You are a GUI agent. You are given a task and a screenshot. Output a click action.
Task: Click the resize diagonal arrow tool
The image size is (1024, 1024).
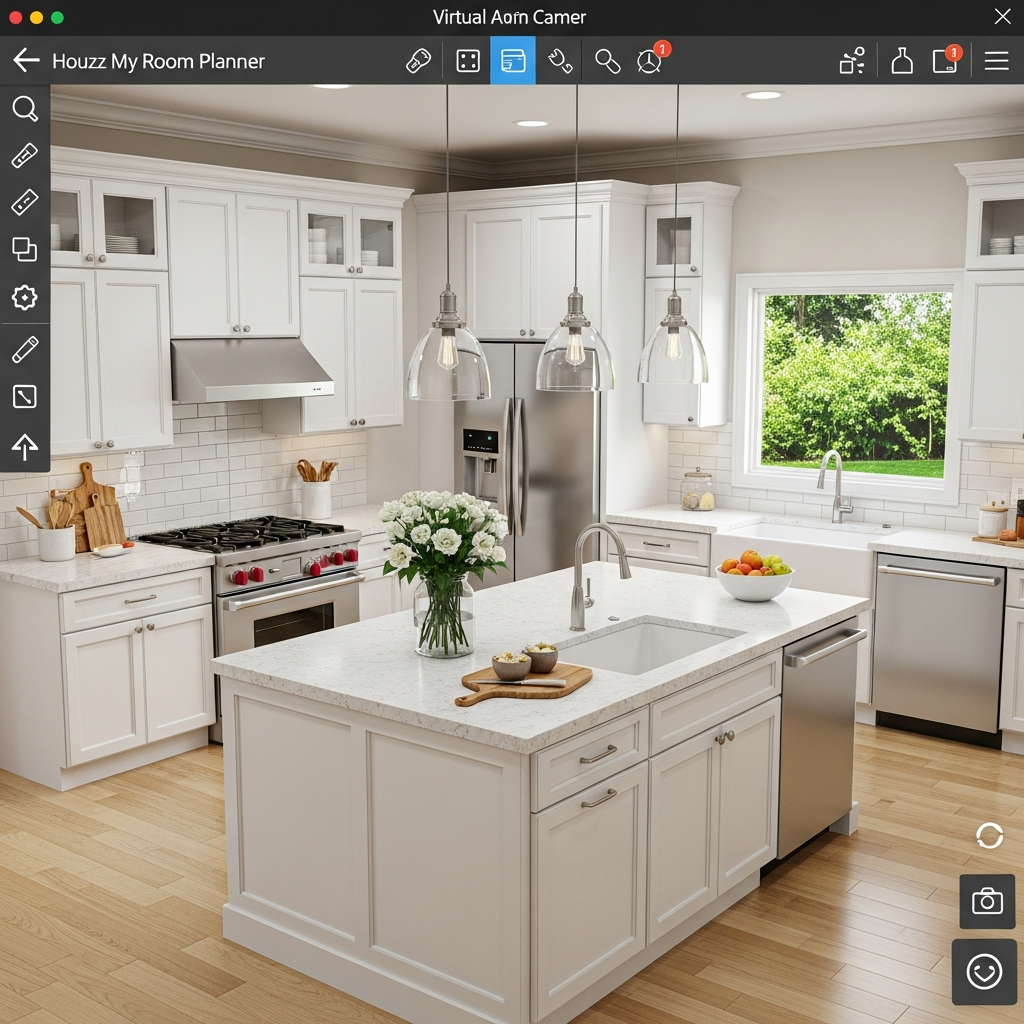pos(25,397)
